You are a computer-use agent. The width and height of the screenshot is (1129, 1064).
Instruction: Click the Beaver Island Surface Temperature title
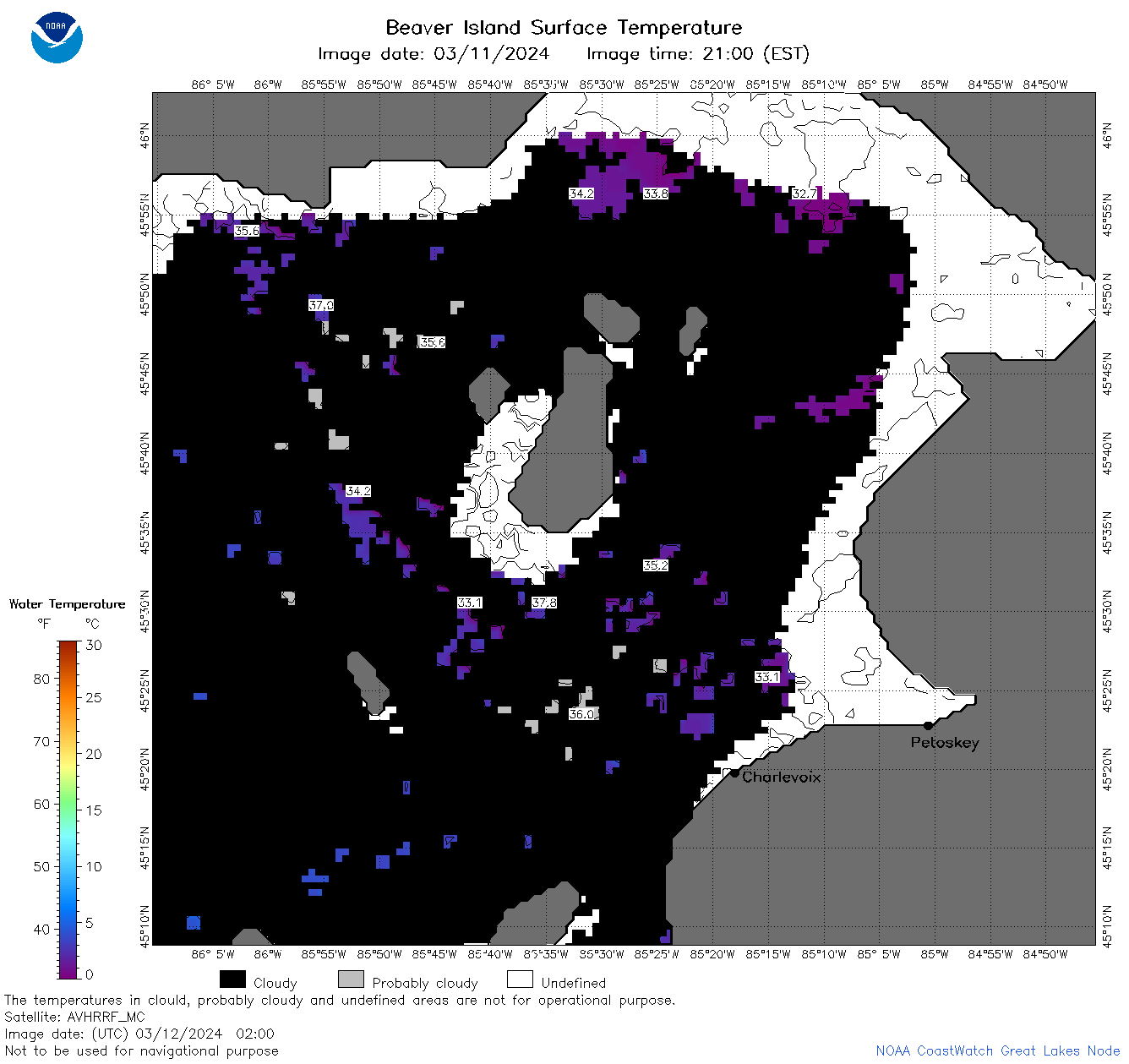(x=564, y=27)
